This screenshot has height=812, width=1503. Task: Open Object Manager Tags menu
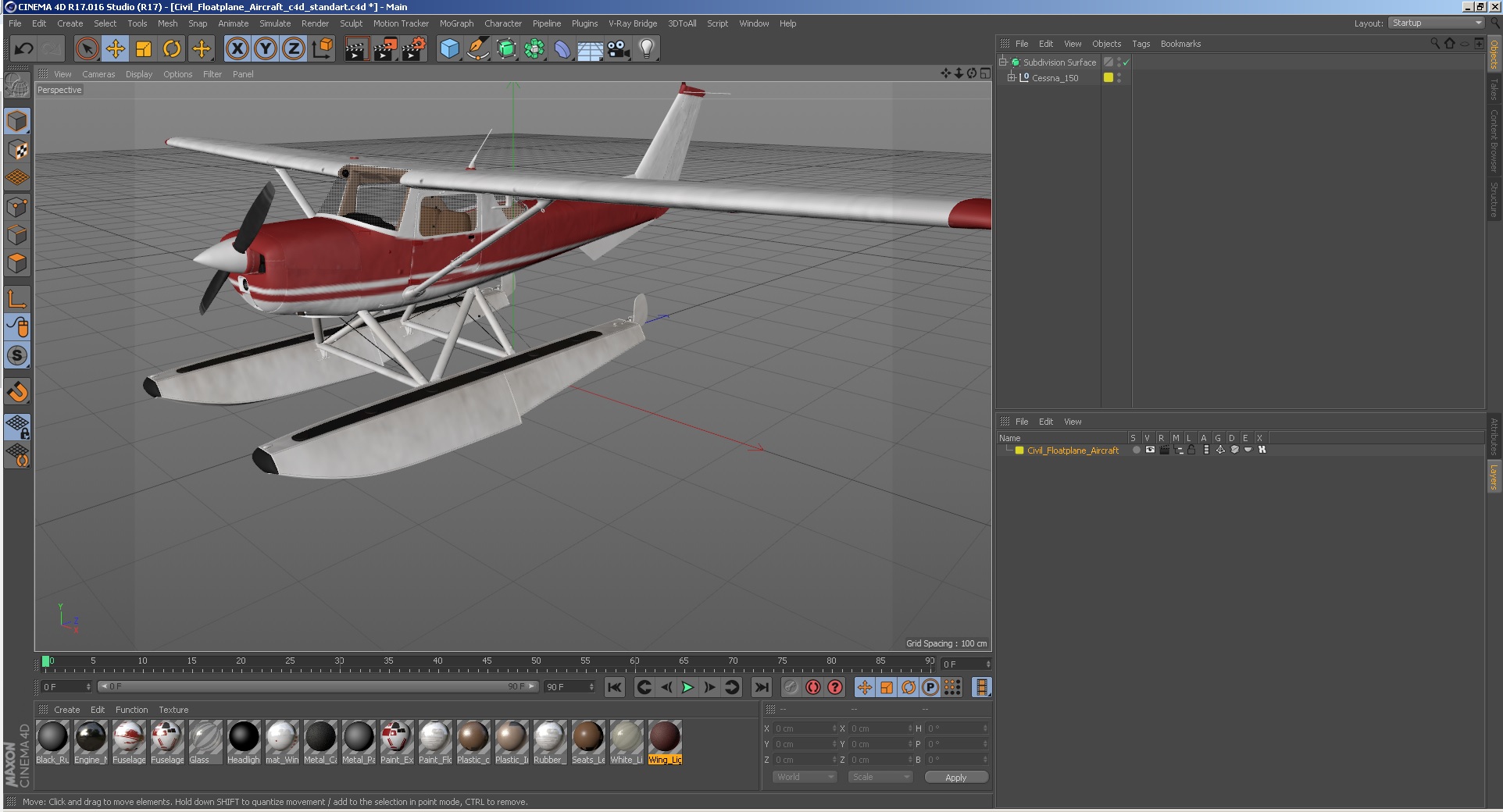point(1141,44)
